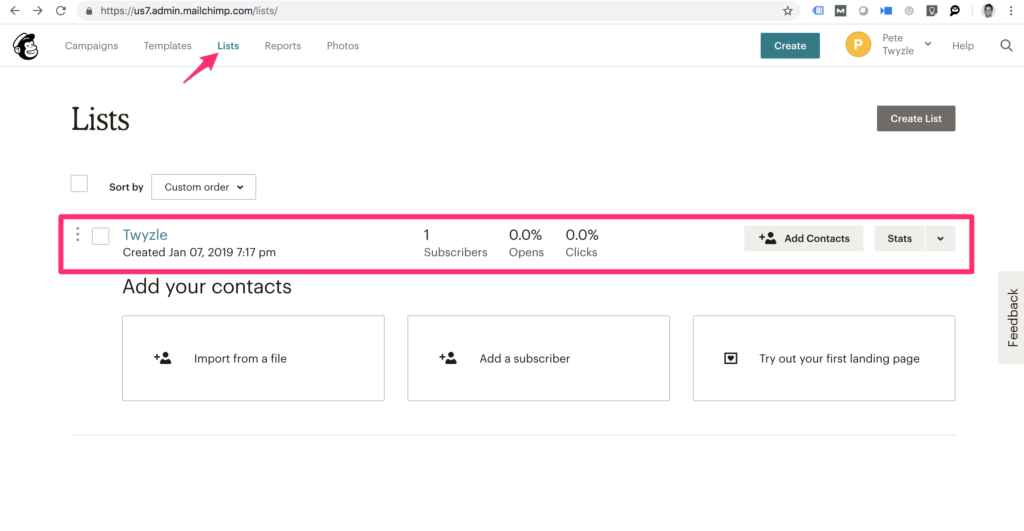The height and width of the screenshot is (531, 1024).
Task: Click the browser reload icon
Action: (61, 11)
